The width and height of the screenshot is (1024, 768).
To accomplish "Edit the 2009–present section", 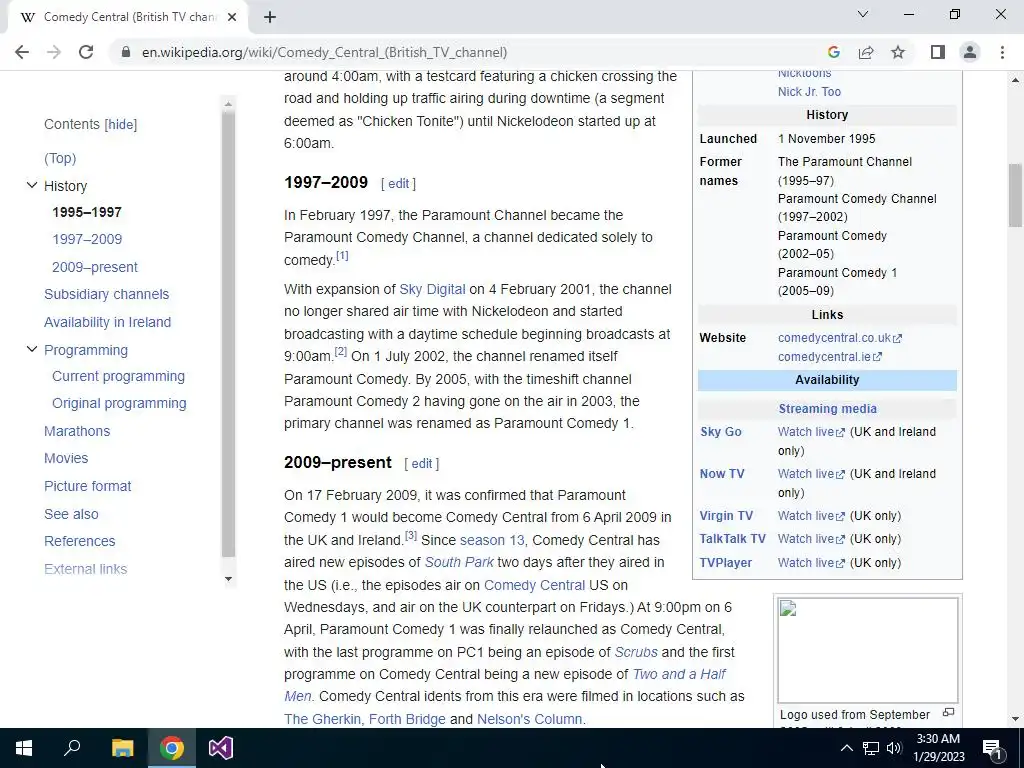I will coord(422,463).
